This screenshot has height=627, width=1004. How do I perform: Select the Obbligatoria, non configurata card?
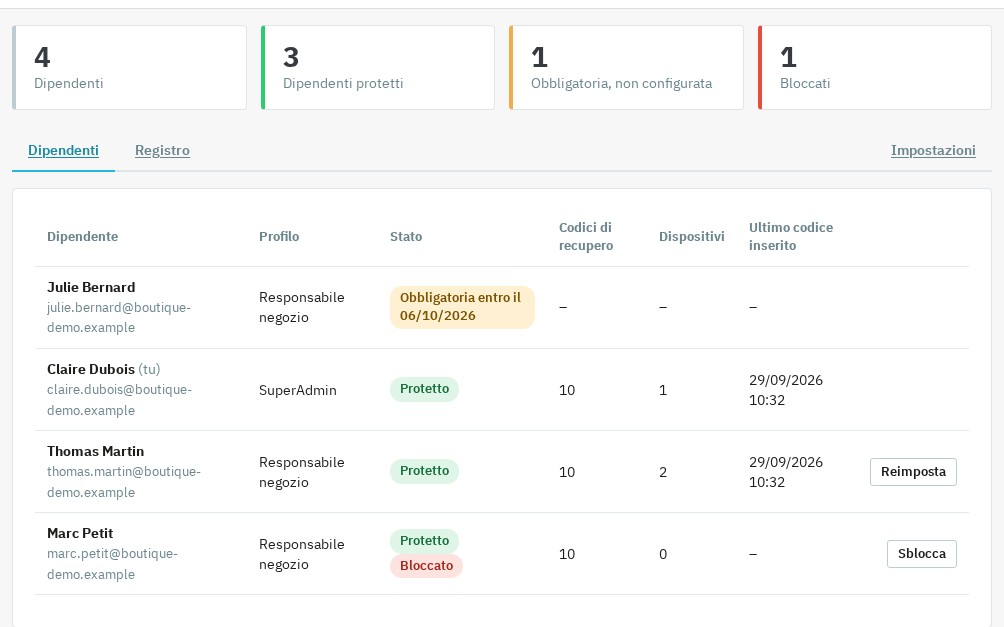pos(626,67)
